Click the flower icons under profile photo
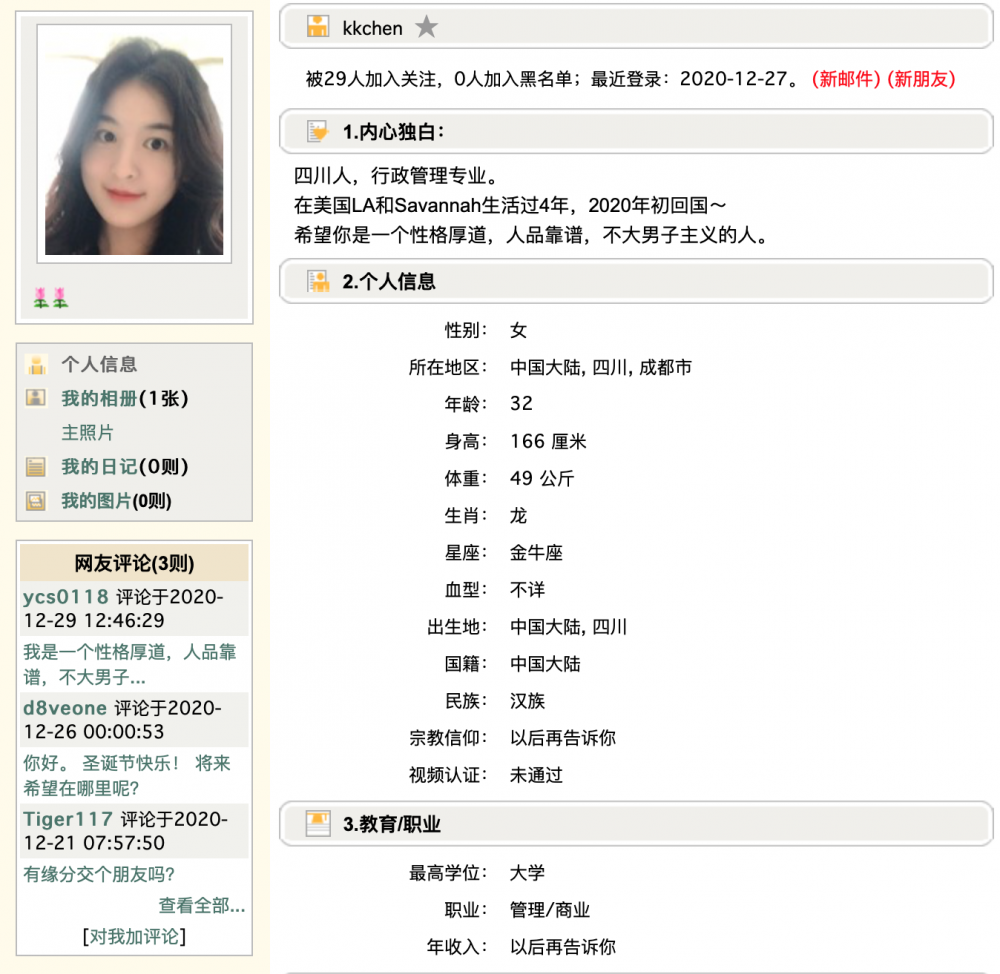This screenshot has height=974, width=1000. 50,297
